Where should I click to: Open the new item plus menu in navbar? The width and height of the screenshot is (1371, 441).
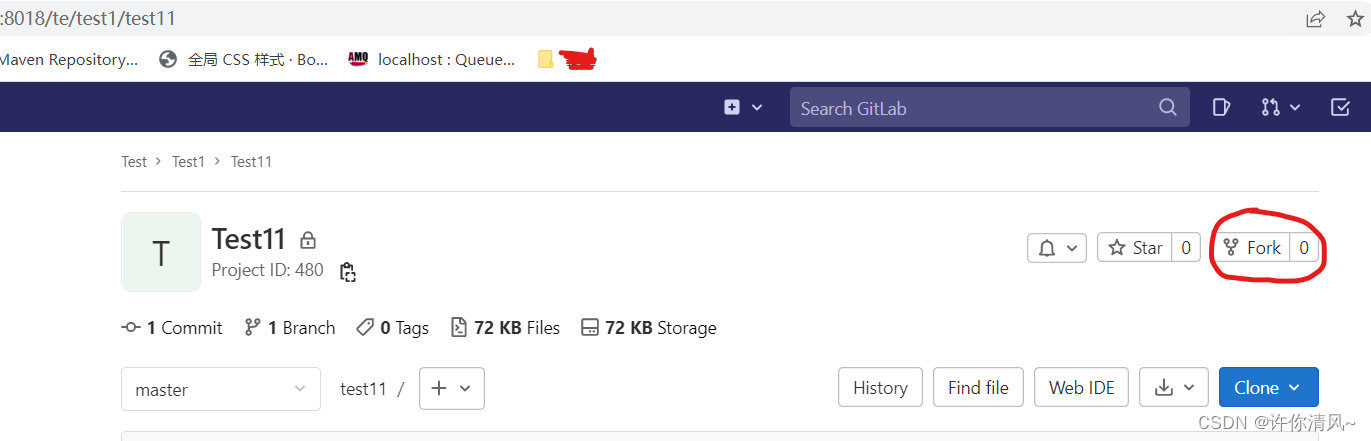743,107
